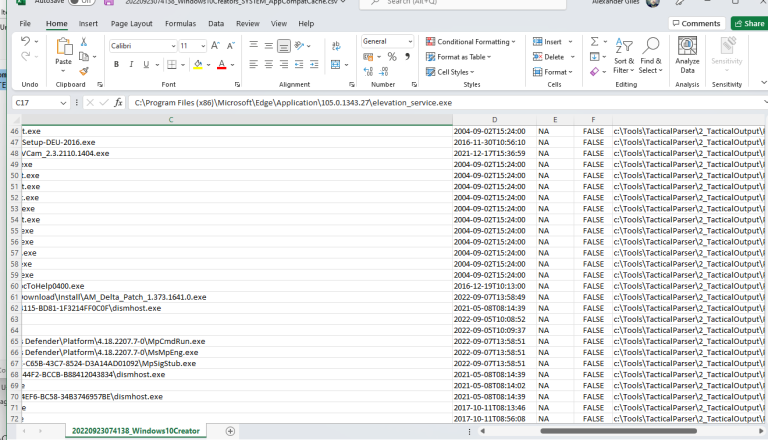Toggle Bold formatting

point(116,64)
